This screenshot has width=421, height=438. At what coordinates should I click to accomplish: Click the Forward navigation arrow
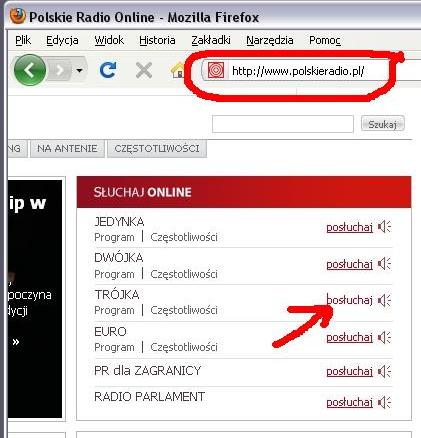pyautogui.click(x=60, y=70)
